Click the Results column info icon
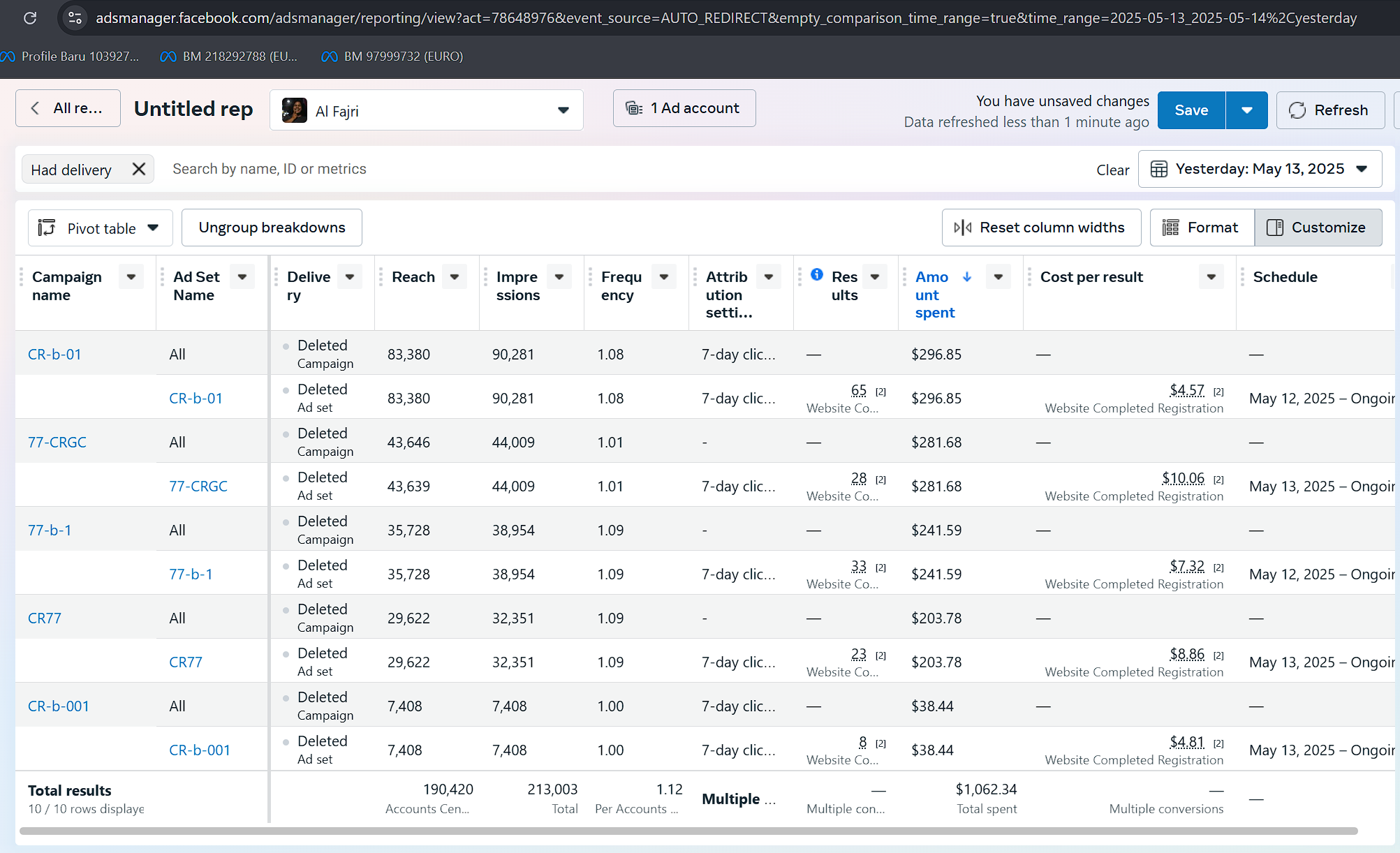Image resolution: width=1400 pixels, height=853 pixels. pyautogui.click(x=816, y=275)
